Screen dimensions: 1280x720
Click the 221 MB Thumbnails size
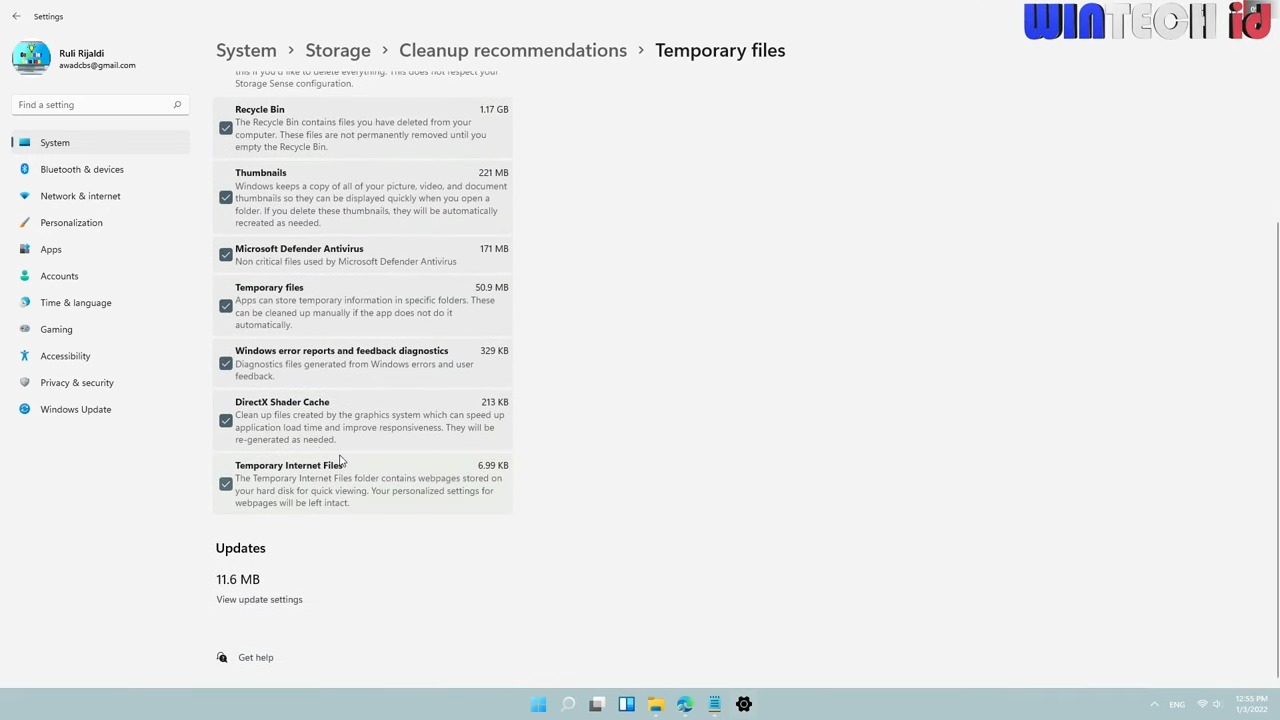[493, 173]
